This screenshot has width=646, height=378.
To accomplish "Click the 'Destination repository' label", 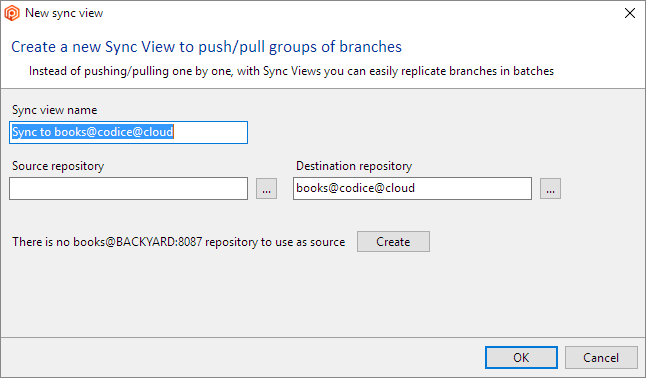I will pos(354,166).
